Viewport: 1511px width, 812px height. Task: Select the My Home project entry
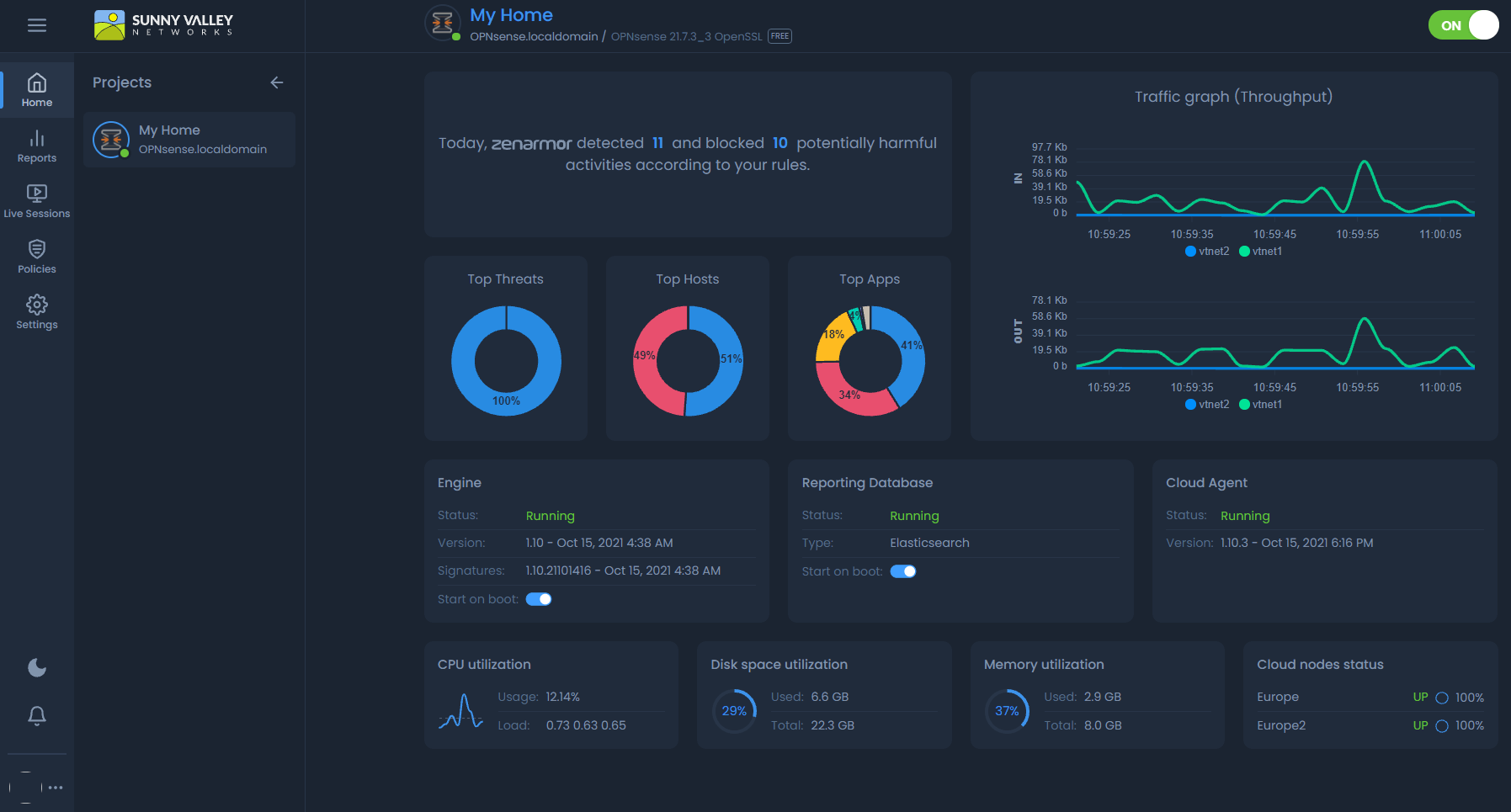(x=189, y=140)
